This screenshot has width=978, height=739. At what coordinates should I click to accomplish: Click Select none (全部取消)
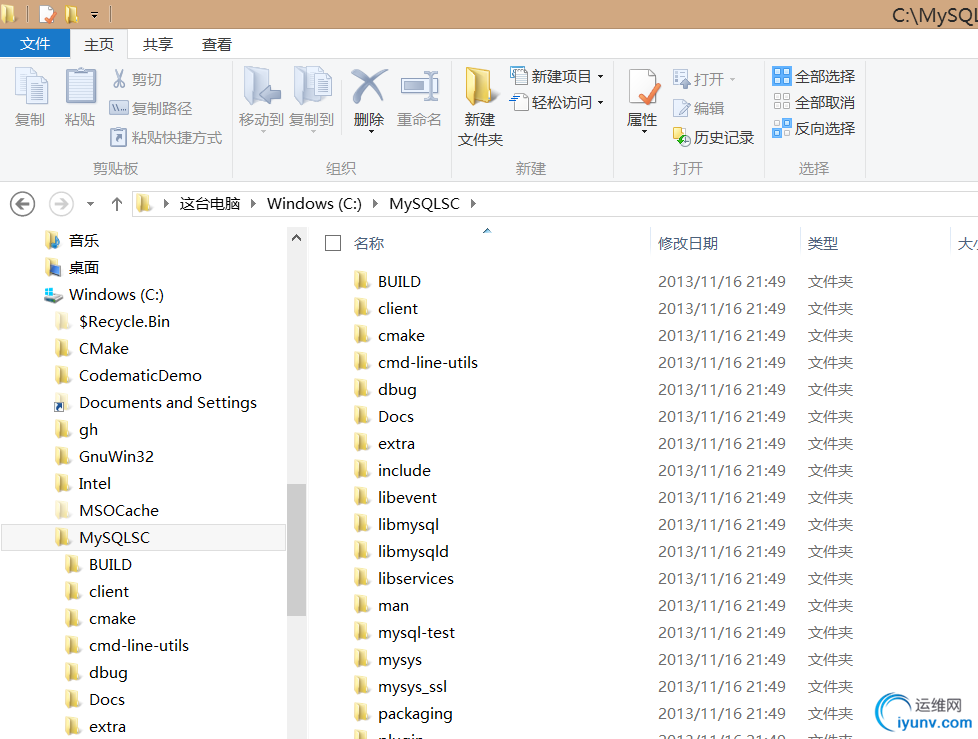[813, 102]
